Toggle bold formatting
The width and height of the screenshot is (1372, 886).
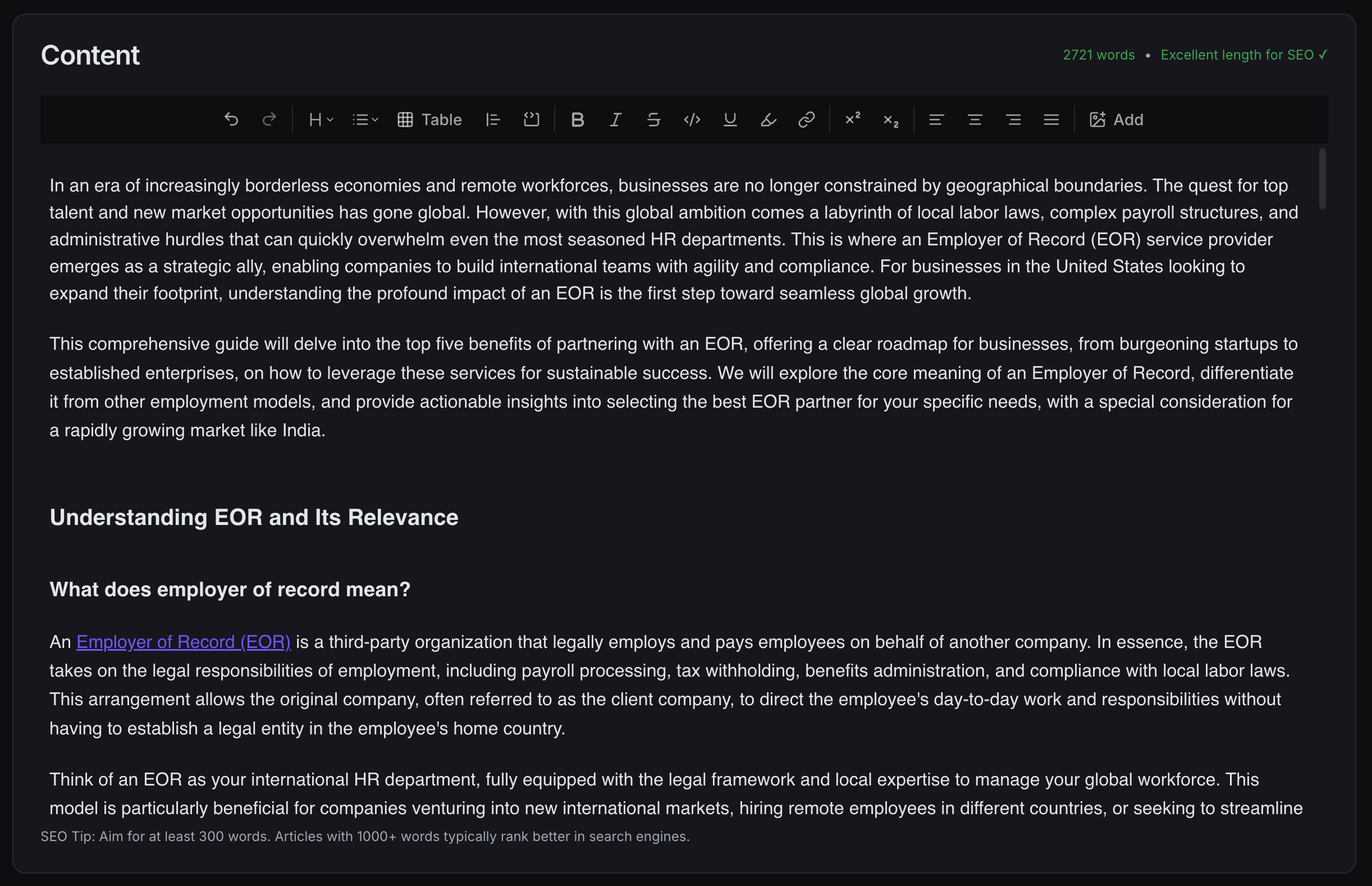click(x=578, y=120)
